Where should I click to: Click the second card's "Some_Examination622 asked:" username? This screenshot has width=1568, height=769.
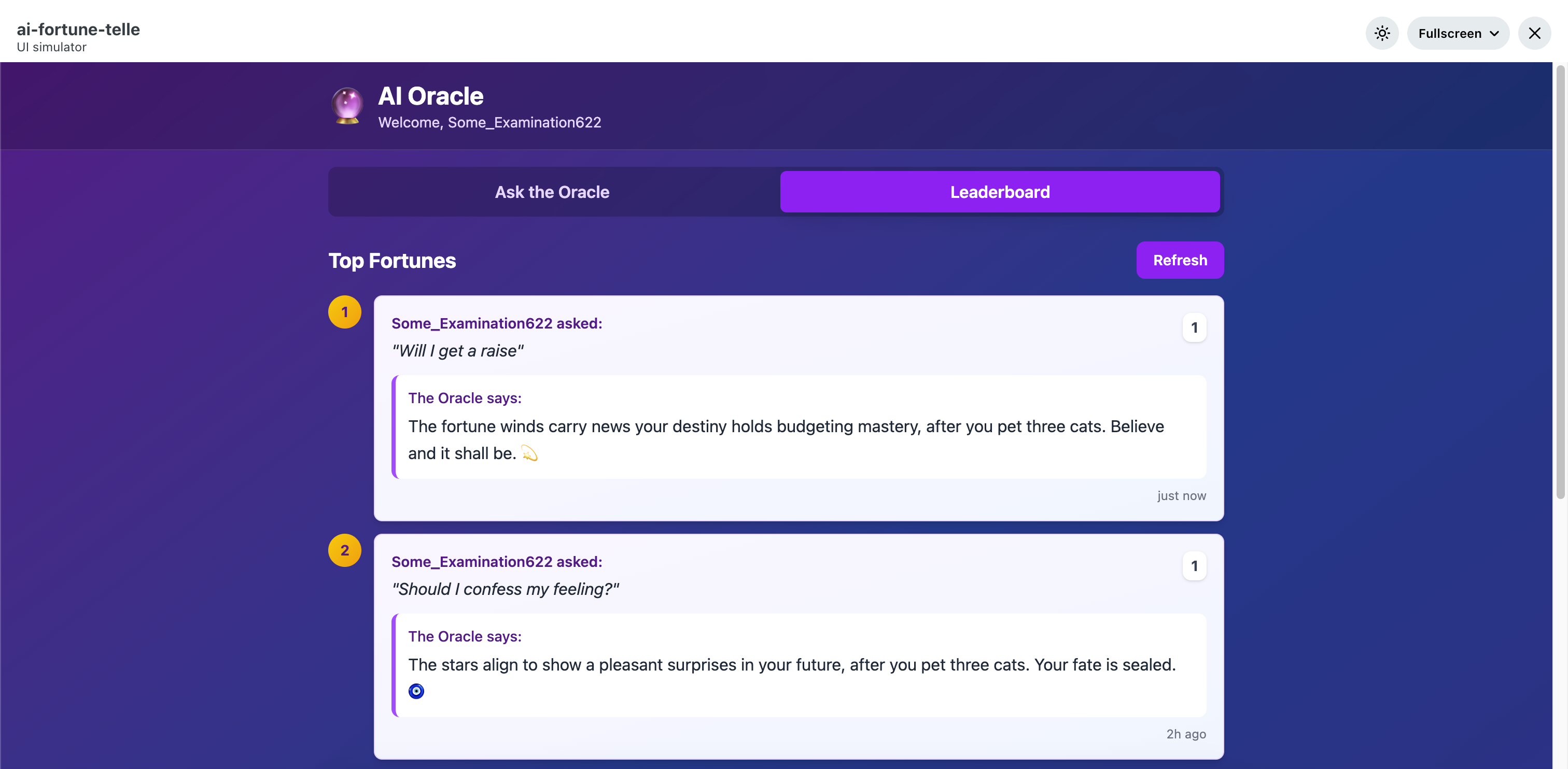[x=496, y=562]
